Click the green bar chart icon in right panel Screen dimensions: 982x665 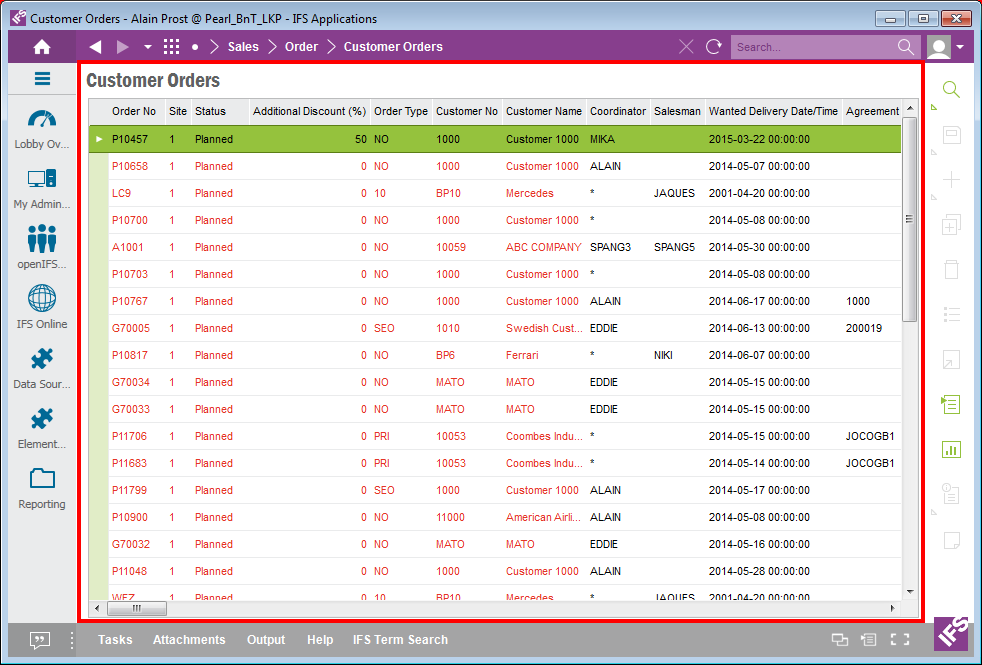point(951,449)
